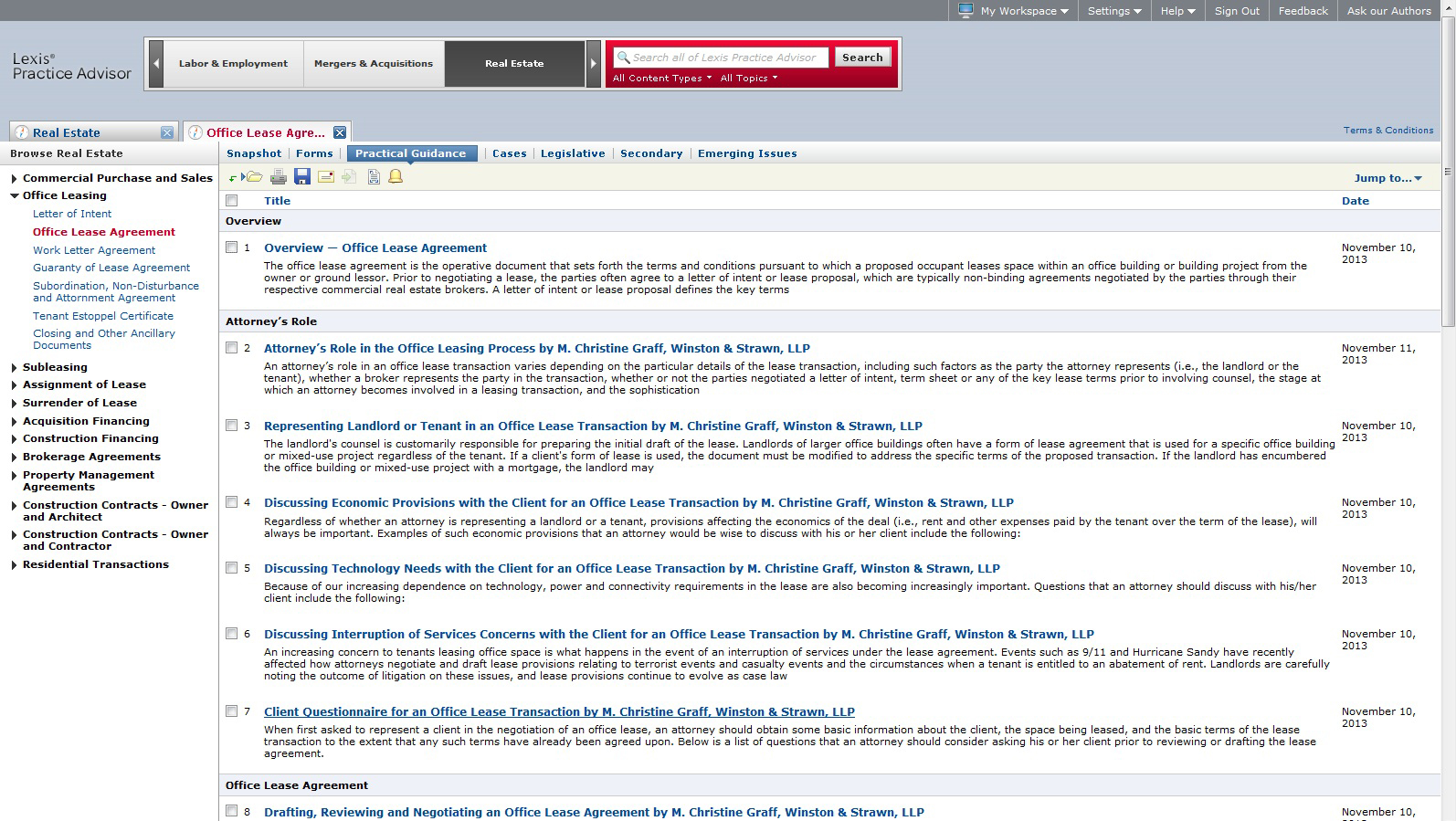The width and height of the screenshot is (1456, 821).
Task: Expand the Assignment of Lease tree node
Action: point(15,385)
